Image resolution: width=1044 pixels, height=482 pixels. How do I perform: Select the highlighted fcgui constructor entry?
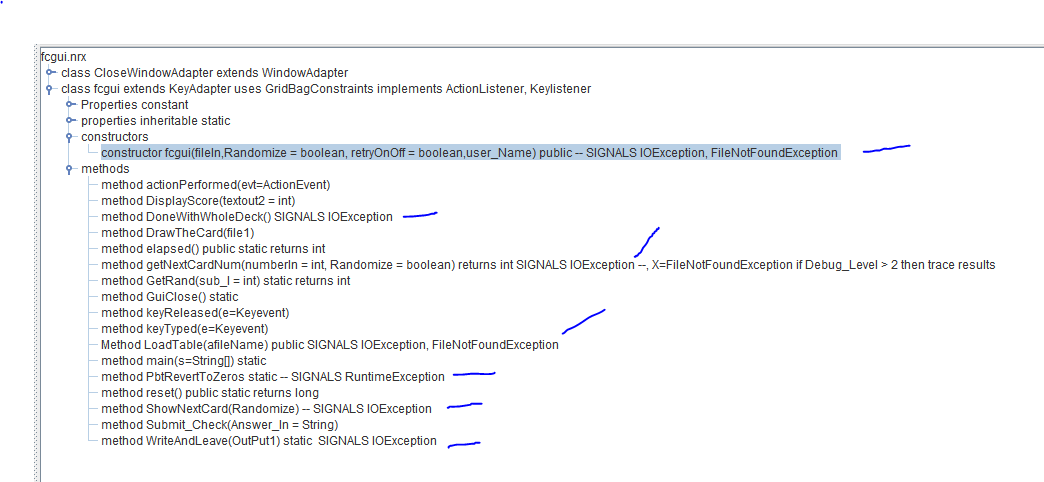[x=469, y=153]
